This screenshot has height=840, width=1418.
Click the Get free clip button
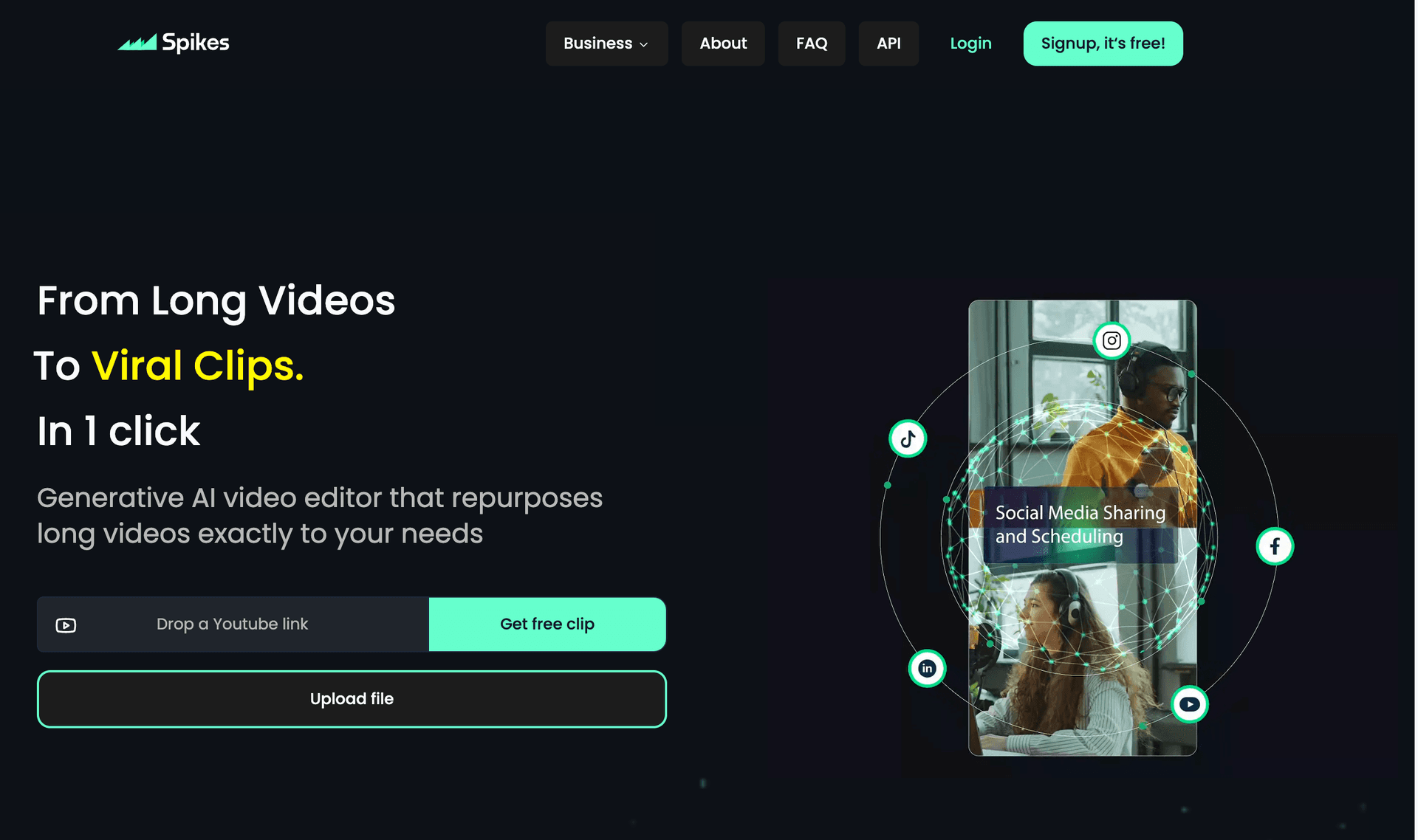(x=547, y=623)
